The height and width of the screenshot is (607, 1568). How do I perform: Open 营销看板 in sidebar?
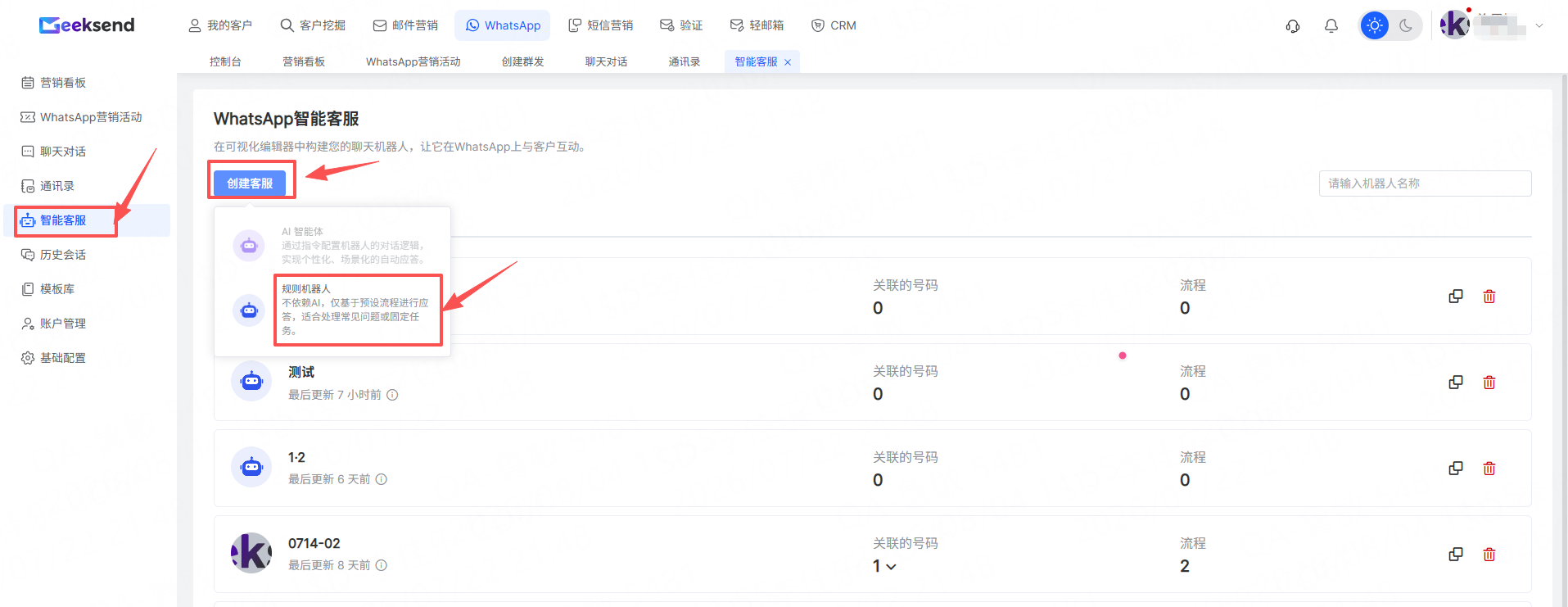54,83
